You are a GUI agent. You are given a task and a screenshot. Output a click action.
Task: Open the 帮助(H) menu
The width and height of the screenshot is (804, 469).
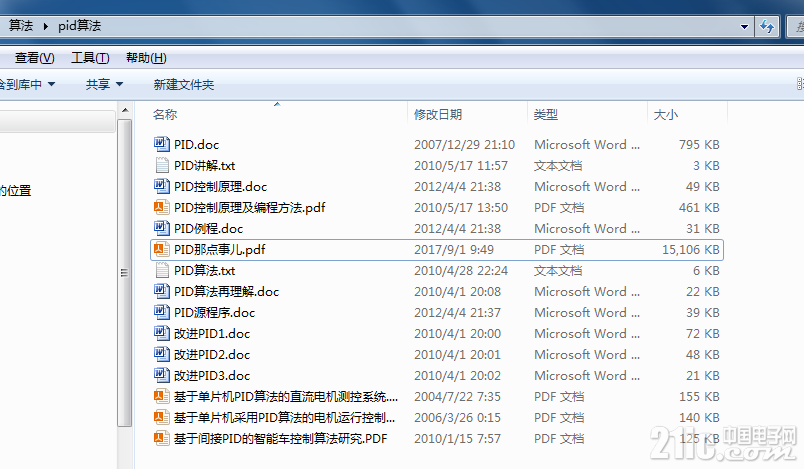[146, 58]
